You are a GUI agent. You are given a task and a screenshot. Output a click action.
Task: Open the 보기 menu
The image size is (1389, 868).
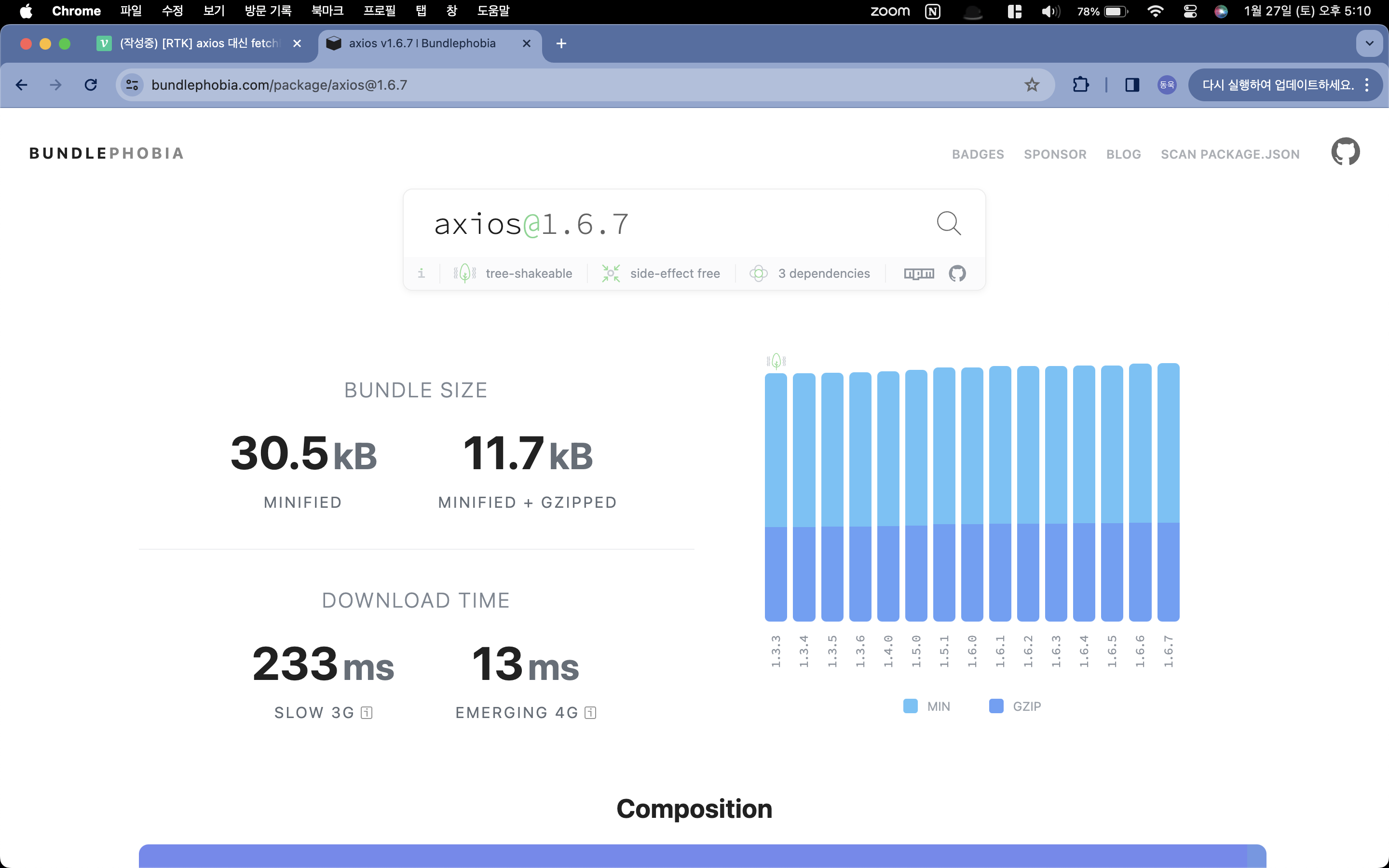[x=214, y=11]
